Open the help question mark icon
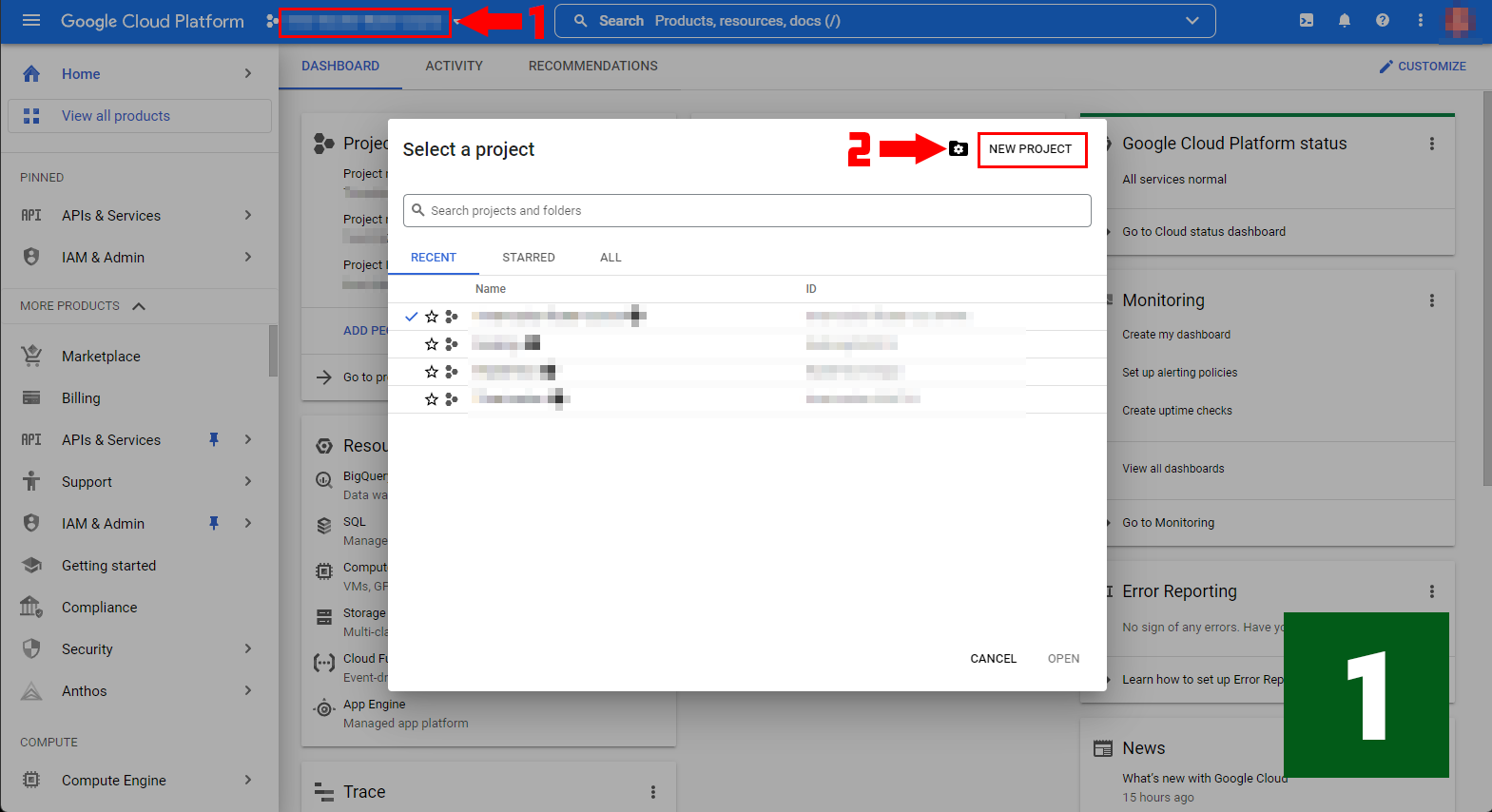 tap(1383, 20)
